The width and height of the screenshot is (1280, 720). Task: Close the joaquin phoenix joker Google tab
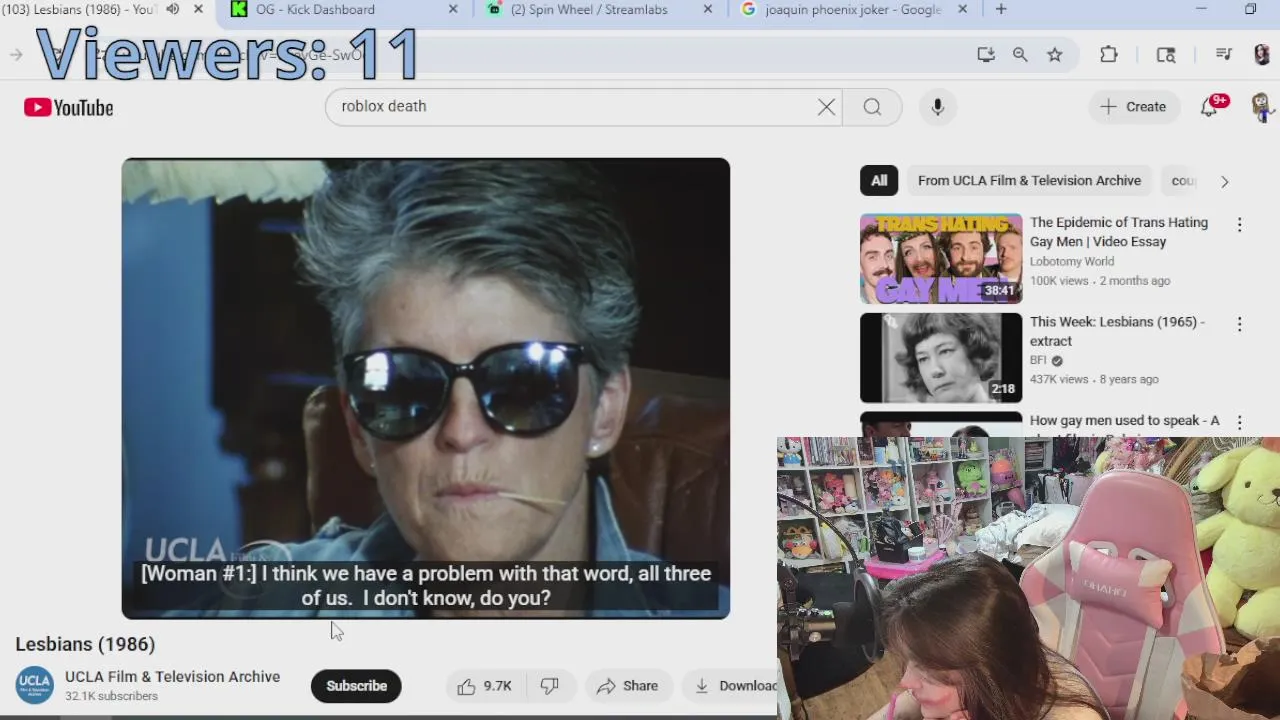[x=962, y=10]
